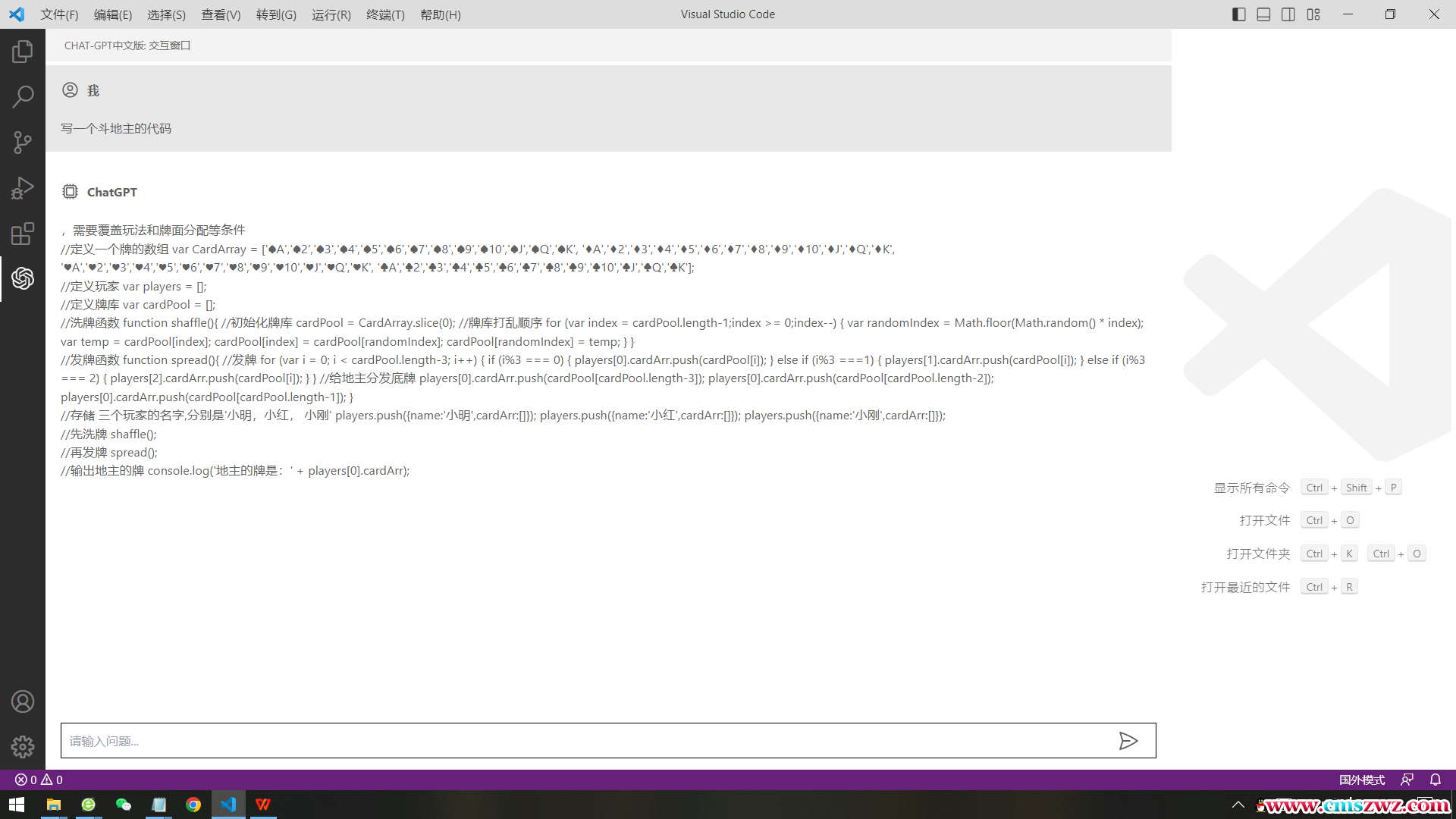Image resolution: width=1456 pixels, height=819 pixels.
Task: Open errors and warnings in status bar
Action: pos(39,780)
